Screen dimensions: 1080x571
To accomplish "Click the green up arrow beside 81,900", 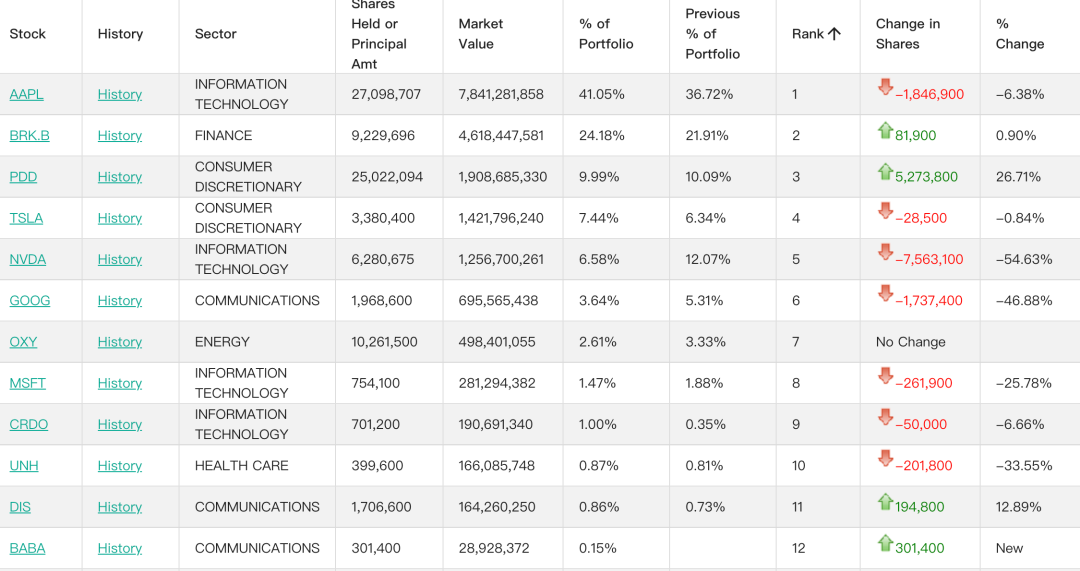I will click(885, 129).
